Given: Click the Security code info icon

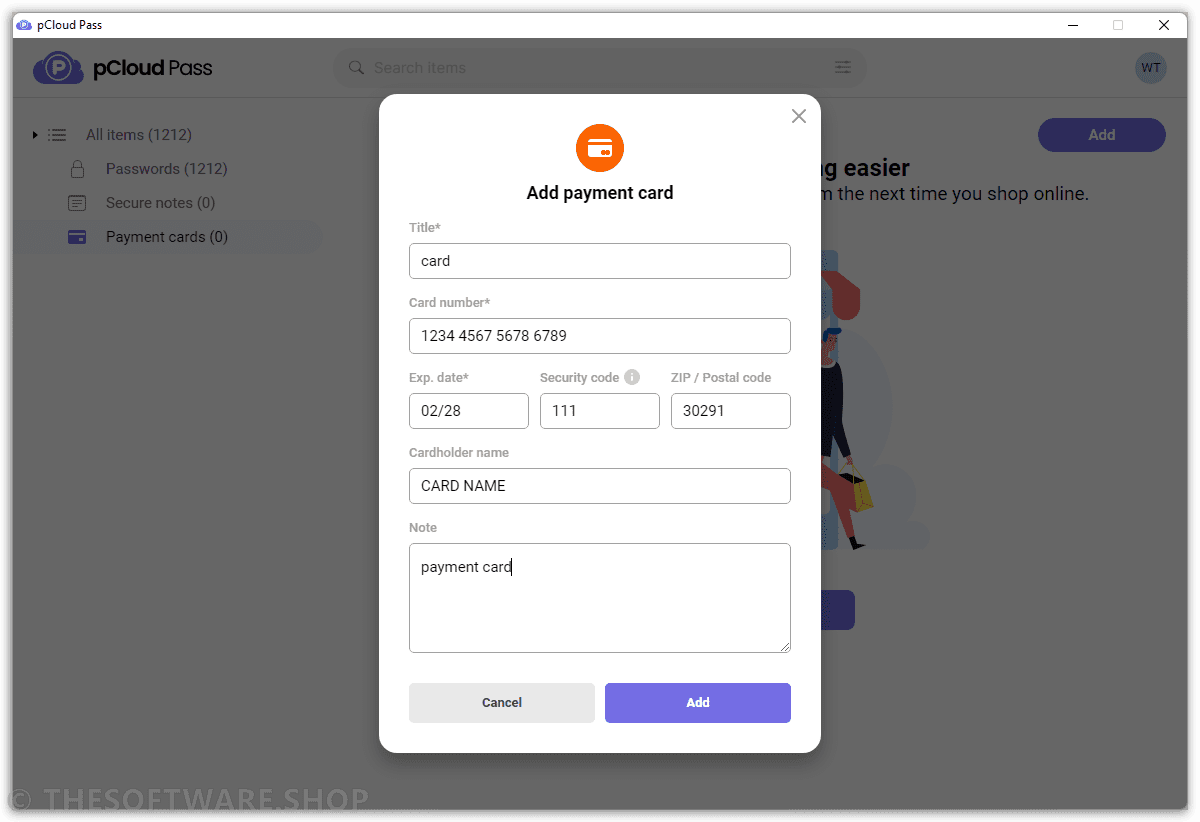Looking at the screenshot, I should pyautogui.click(x=632, y=377).
